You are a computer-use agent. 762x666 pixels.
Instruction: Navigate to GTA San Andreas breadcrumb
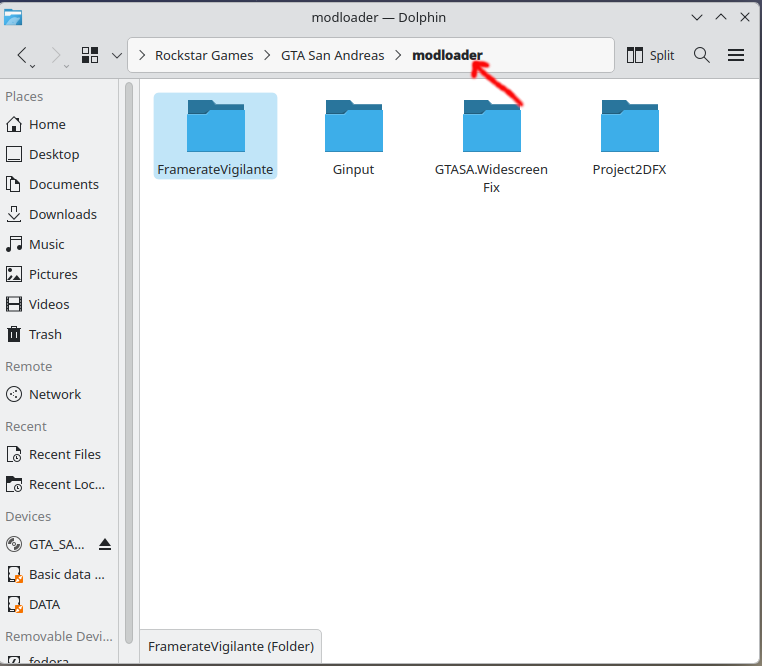click(332, 55)
